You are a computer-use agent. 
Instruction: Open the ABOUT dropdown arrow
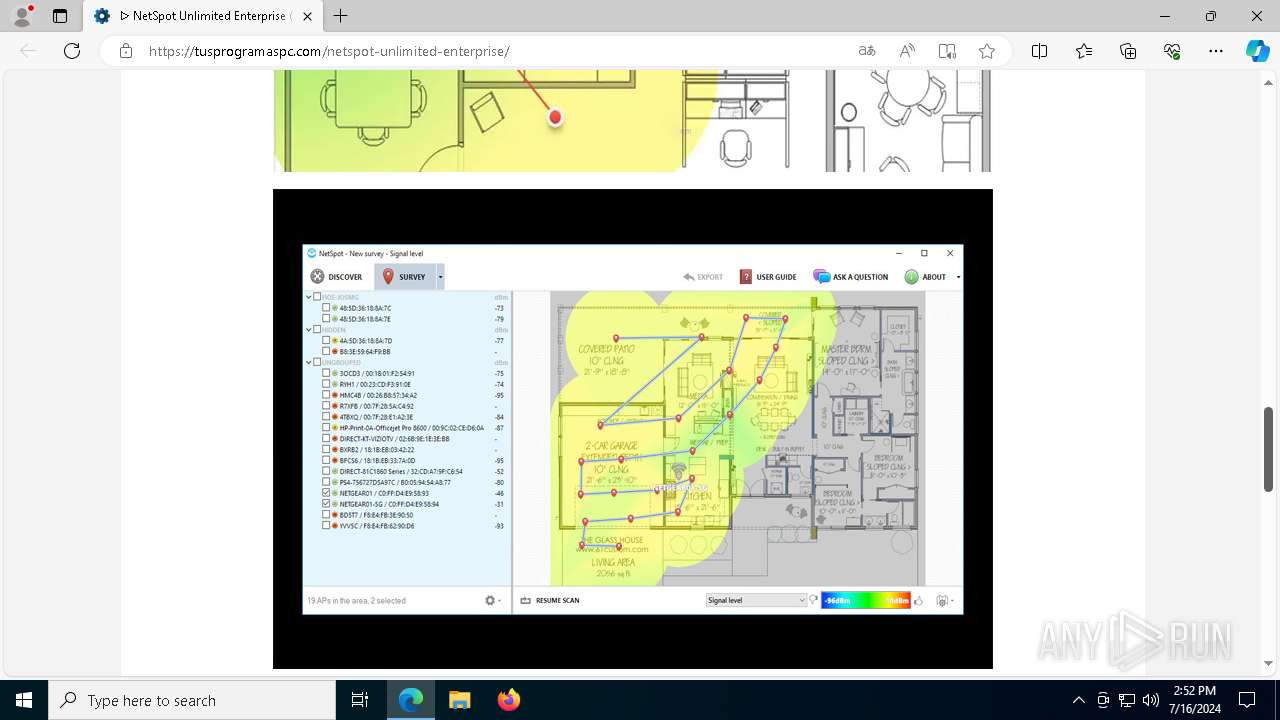coord(958,277)
